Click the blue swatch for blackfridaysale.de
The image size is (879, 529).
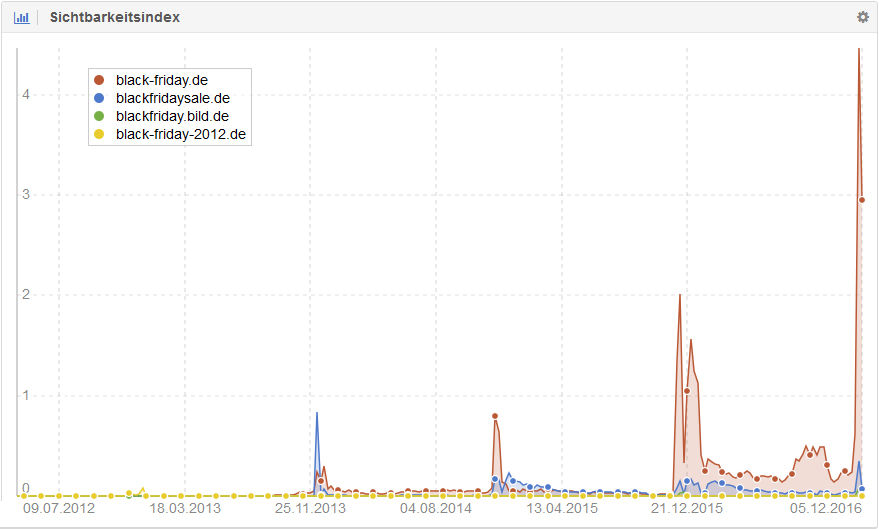[99, 98]
